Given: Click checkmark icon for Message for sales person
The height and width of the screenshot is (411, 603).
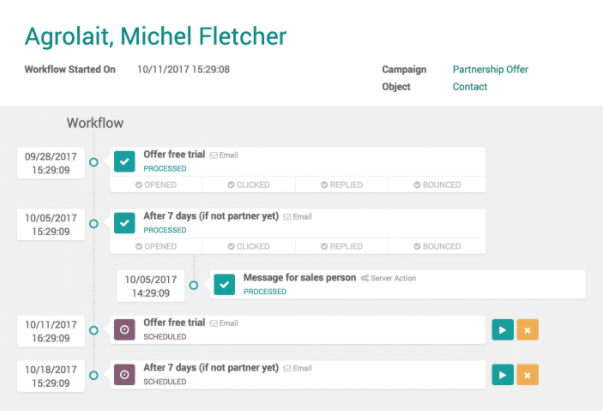Looking at the screenshot, I should 225,285.
